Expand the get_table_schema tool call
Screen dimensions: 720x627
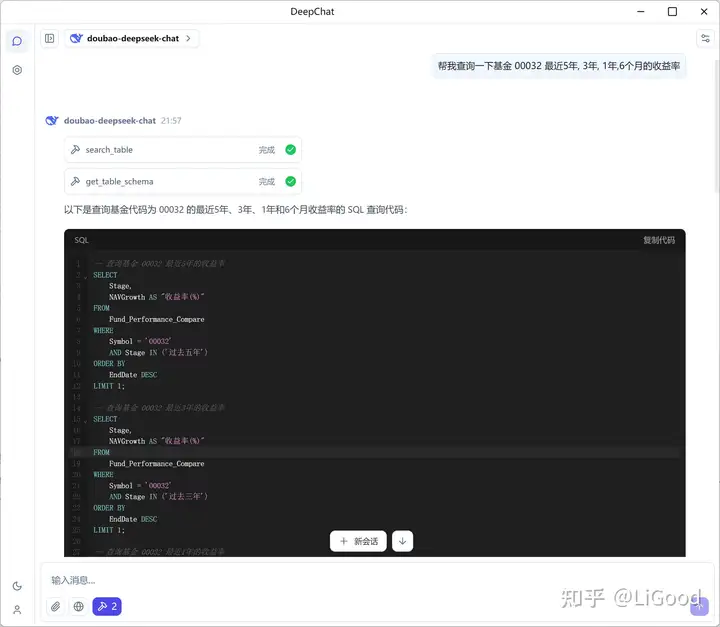coord(183,181)
